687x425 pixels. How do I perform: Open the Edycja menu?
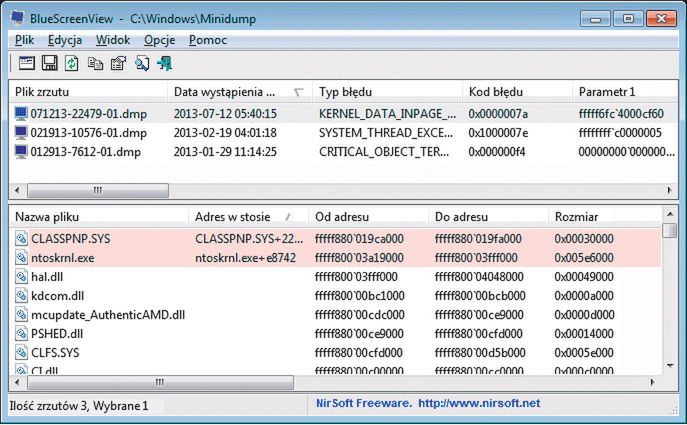pos(65,40)
